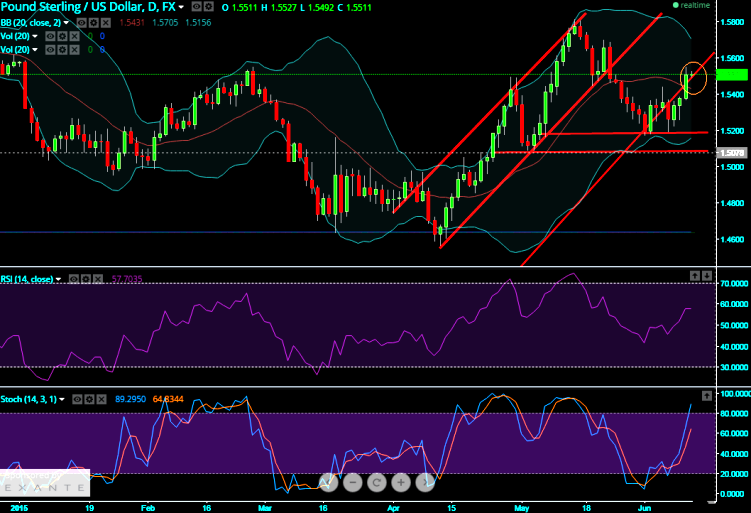Viewport: 751px width, 513px height.
Task: Click the 1.5078 gray price label on the axis
Action: (x=732, y=153)
